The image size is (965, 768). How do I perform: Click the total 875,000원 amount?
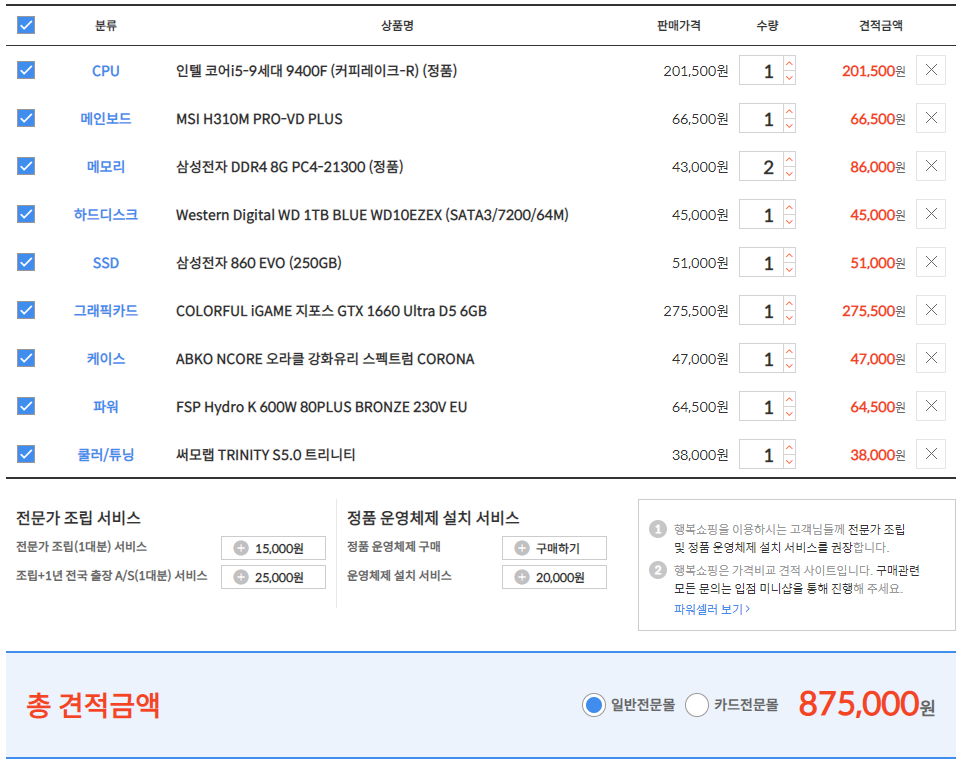[867, 704]
